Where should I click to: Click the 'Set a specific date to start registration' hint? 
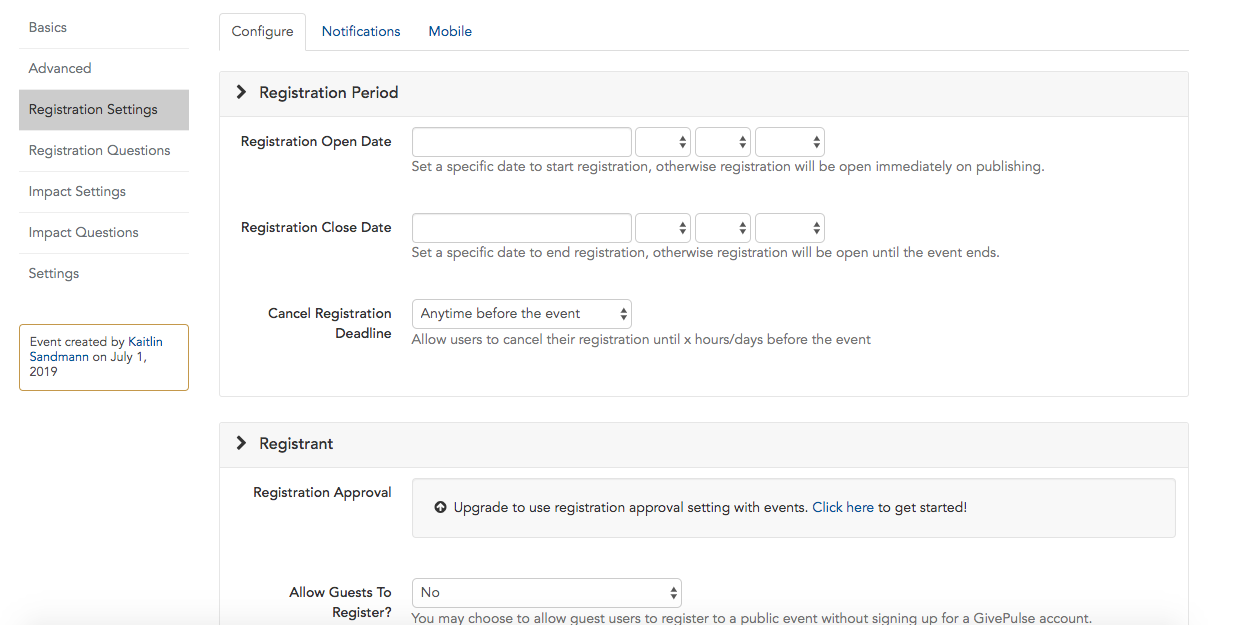point(728,167)
